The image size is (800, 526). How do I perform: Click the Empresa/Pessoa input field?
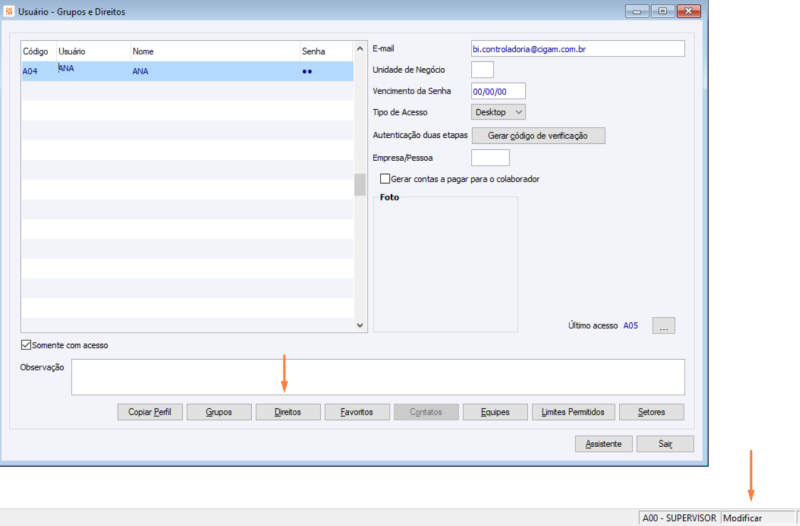[490, 158]
